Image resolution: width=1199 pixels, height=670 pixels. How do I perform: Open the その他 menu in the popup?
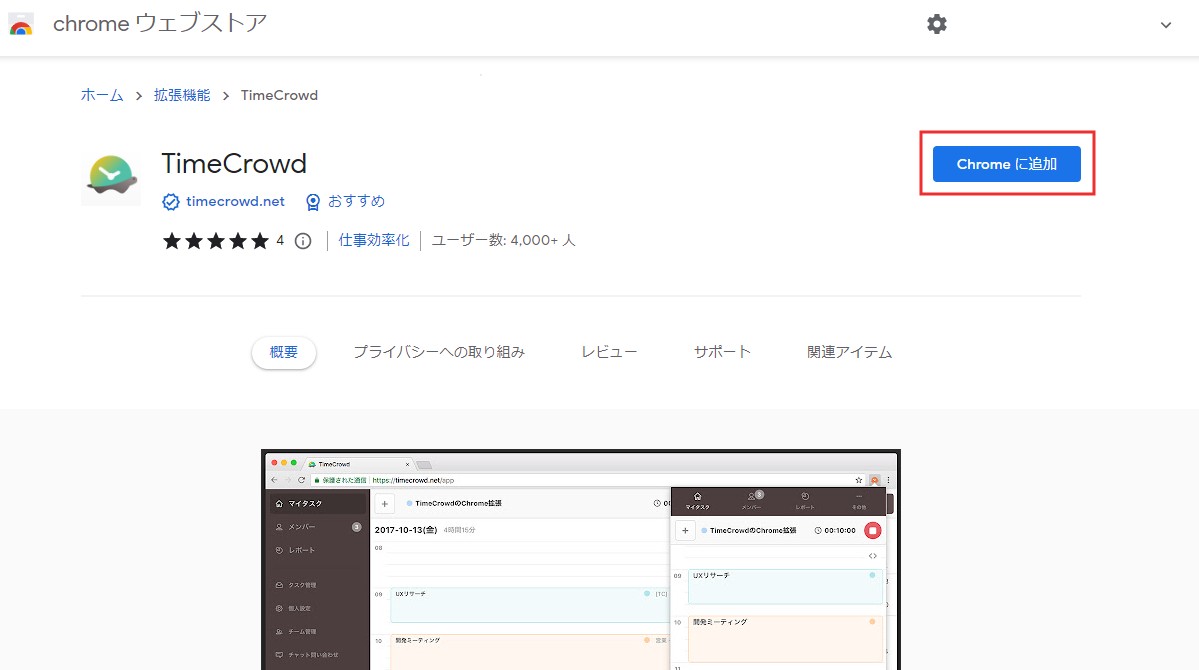(859, 496)
